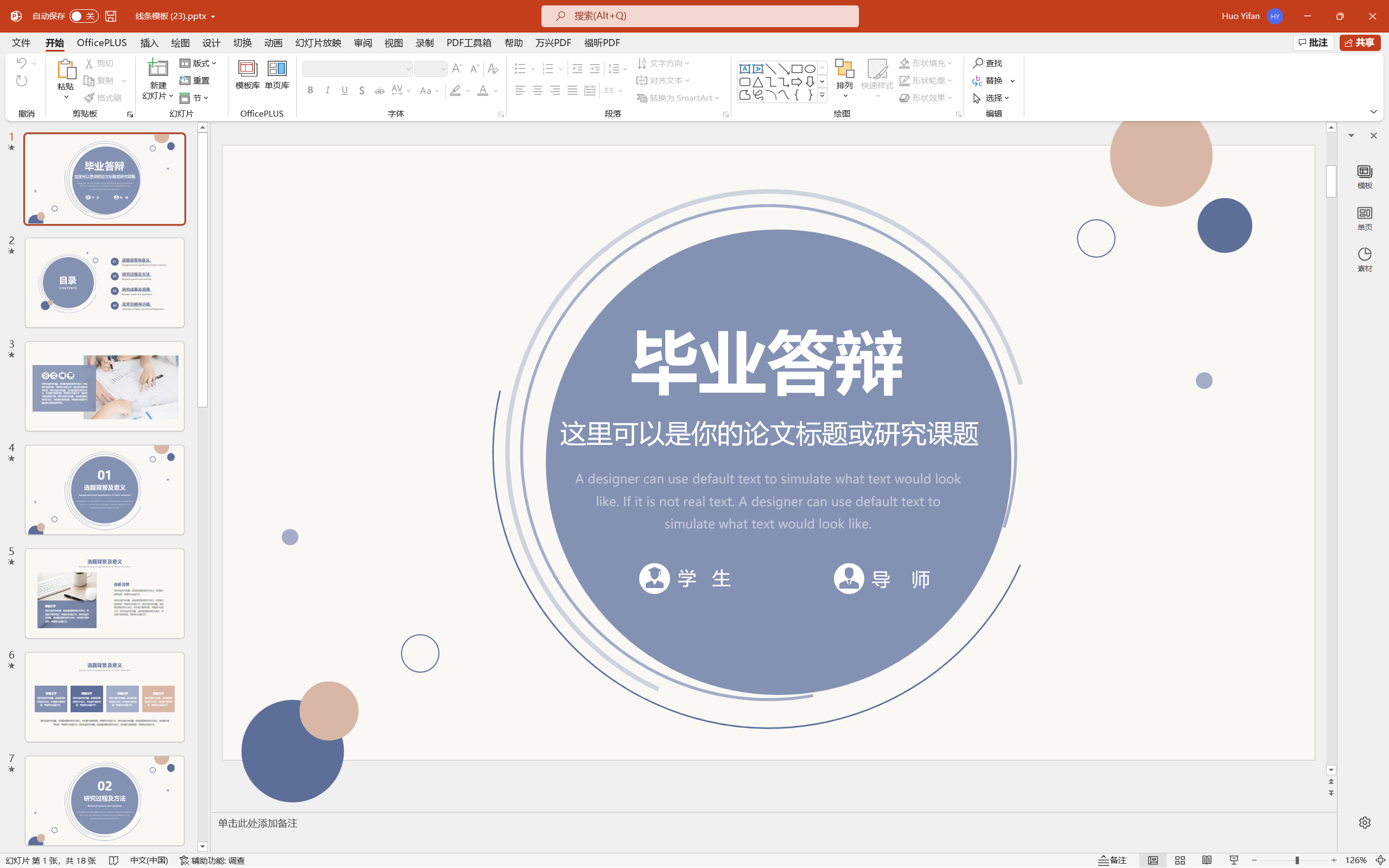Click the 批注 comments button
The image size is (1389, 868).
tap(1313, 43)
